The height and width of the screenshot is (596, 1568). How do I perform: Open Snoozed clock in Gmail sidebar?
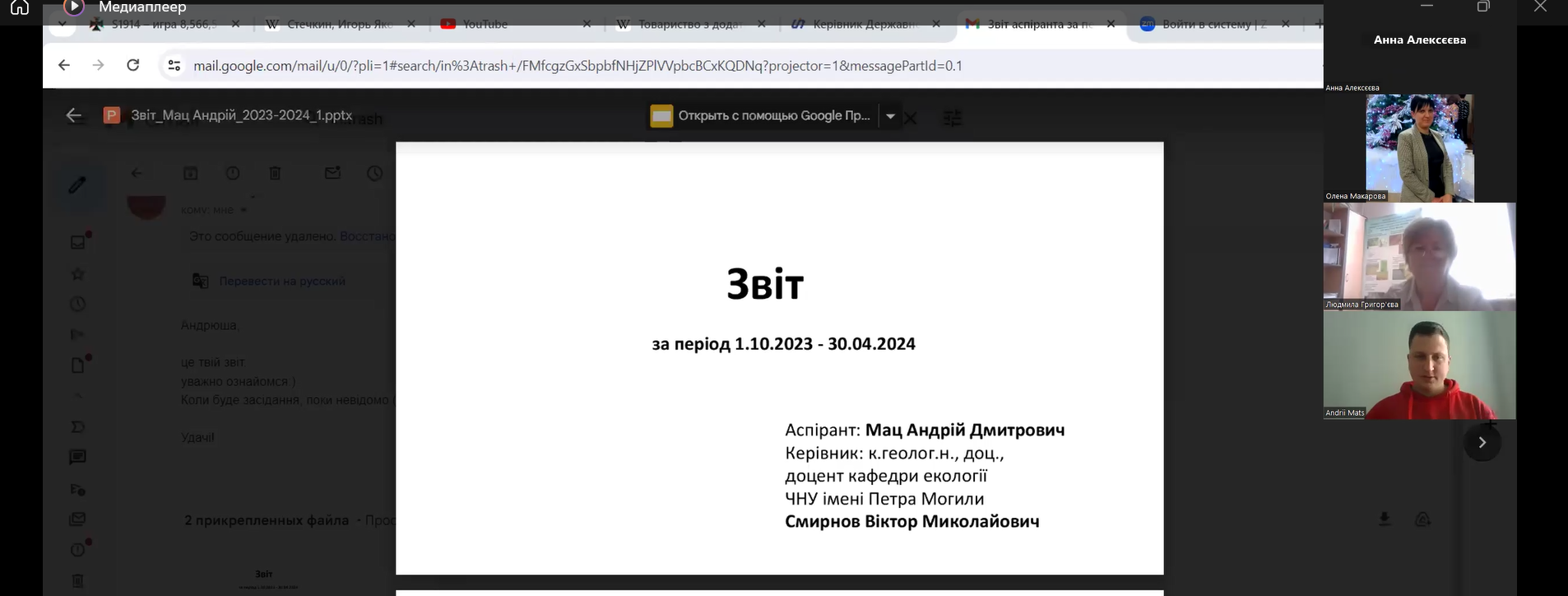click(78, 304)
